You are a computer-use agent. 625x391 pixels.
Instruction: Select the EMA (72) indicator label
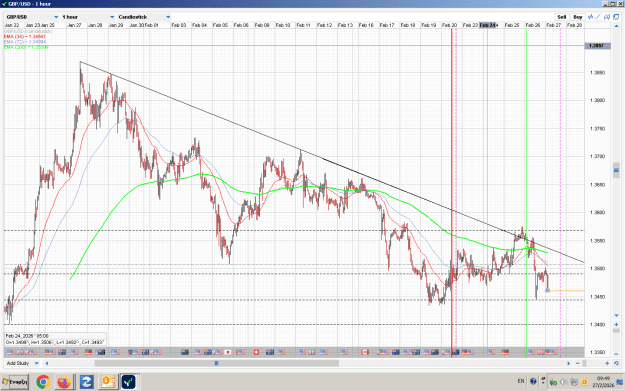(x=25, y=42)
